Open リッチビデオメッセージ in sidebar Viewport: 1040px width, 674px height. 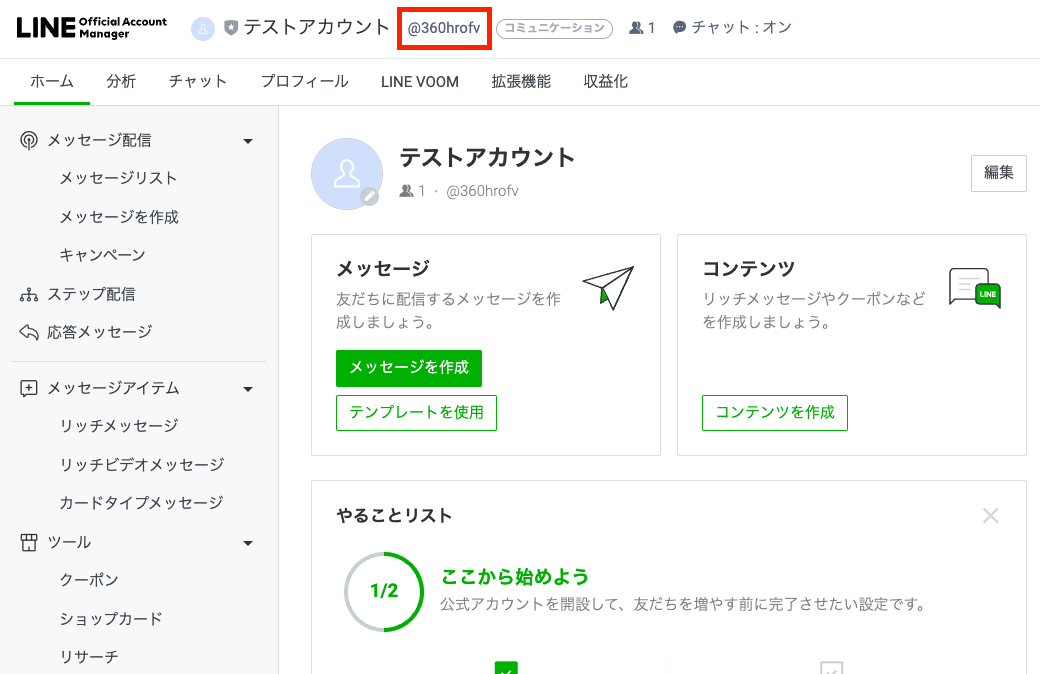(x=142, y=464)
